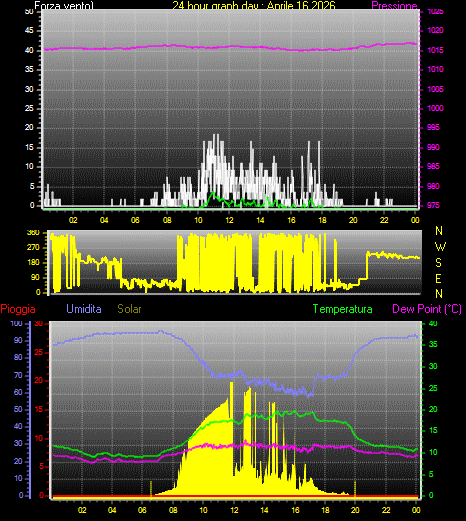Click the 270 degree direction axis value
The height and width of the screenshot is (521, 466).
33,247
